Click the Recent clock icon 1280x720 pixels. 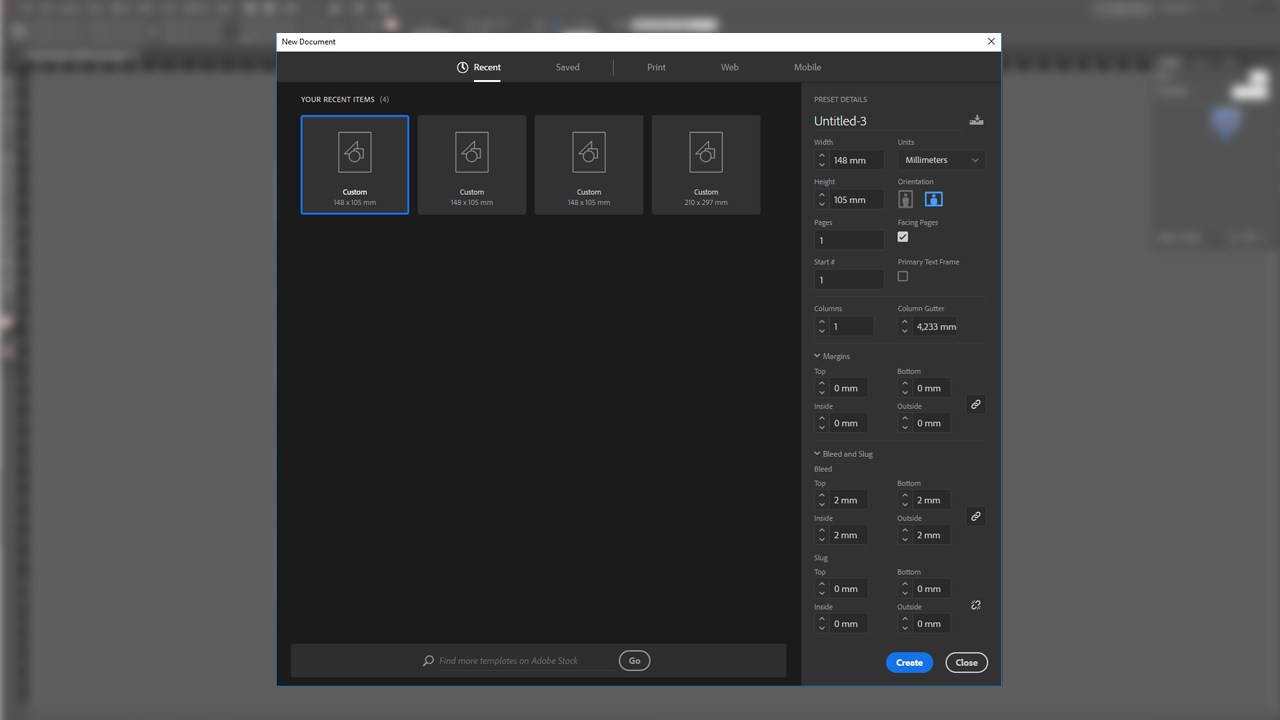462,67
